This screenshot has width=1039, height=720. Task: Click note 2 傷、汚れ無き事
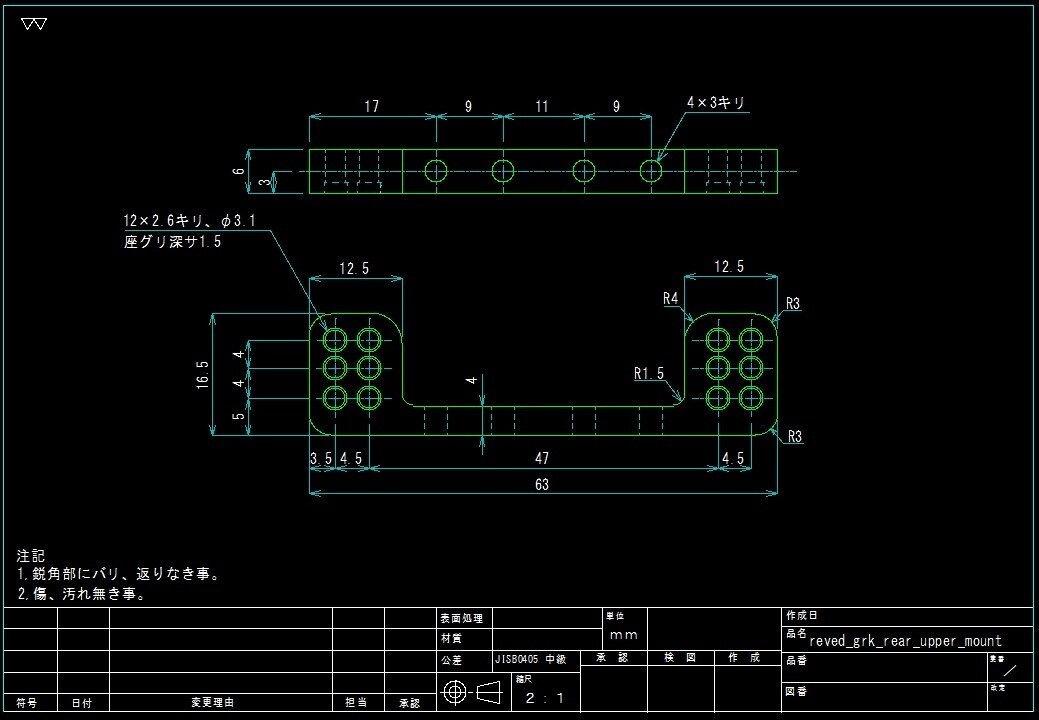pyautogui.click(x=81, y=594)
